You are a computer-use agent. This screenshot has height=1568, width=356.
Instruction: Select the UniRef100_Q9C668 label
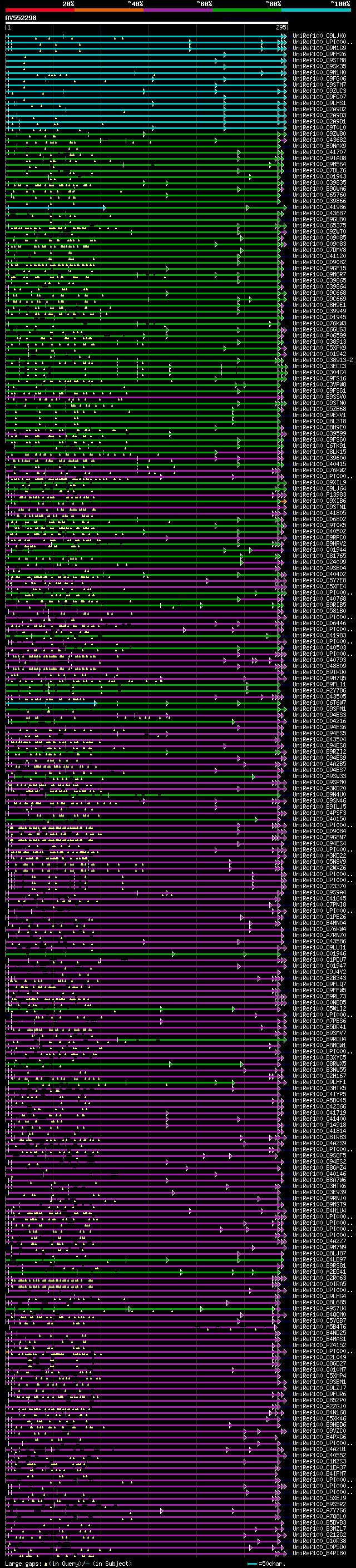coord(319,293)
